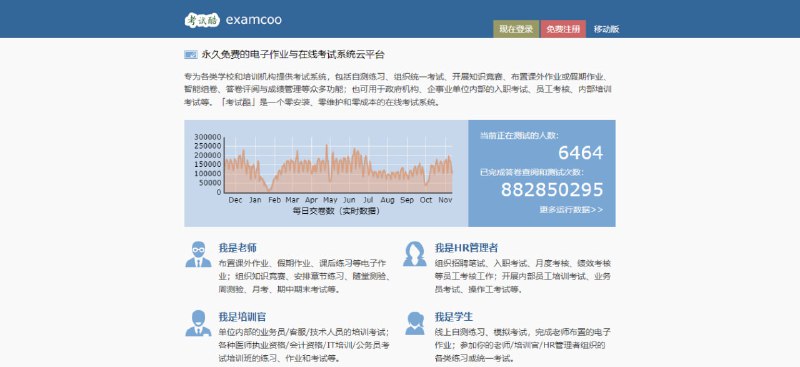Image resolution: width=800 pixels, height=367 pixels.
Task: Click the small icon beside the 永久免费 heading
Action: pos(190,54)
